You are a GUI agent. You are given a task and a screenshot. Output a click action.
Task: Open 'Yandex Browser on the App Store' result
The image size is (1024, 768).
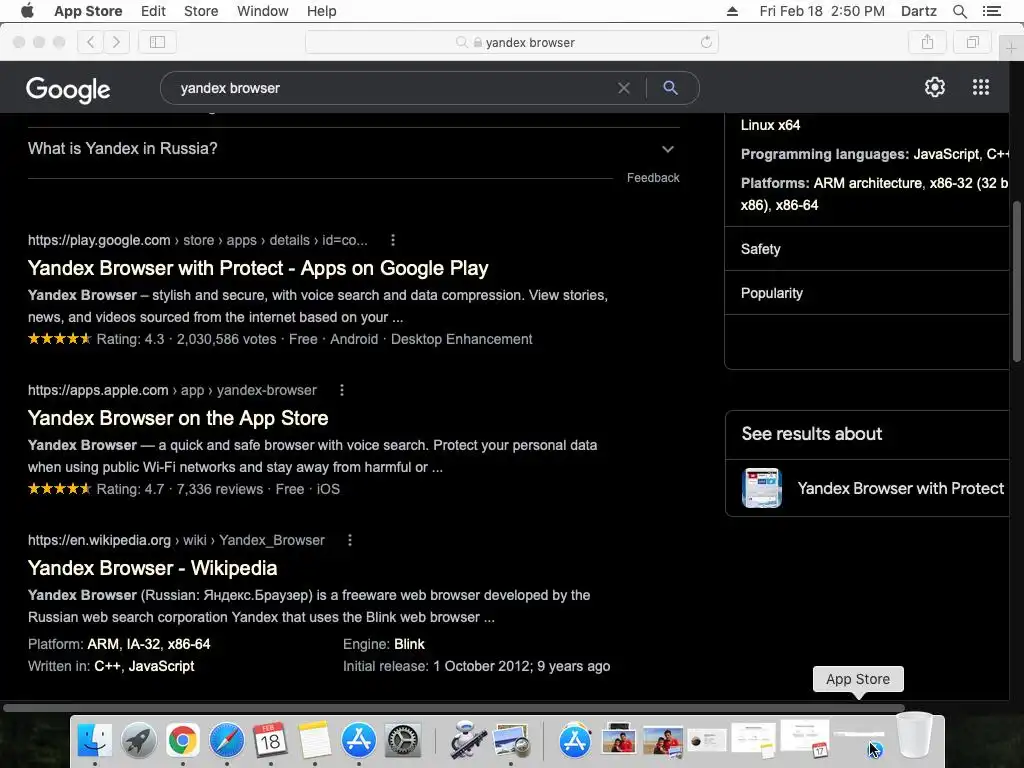178,419
